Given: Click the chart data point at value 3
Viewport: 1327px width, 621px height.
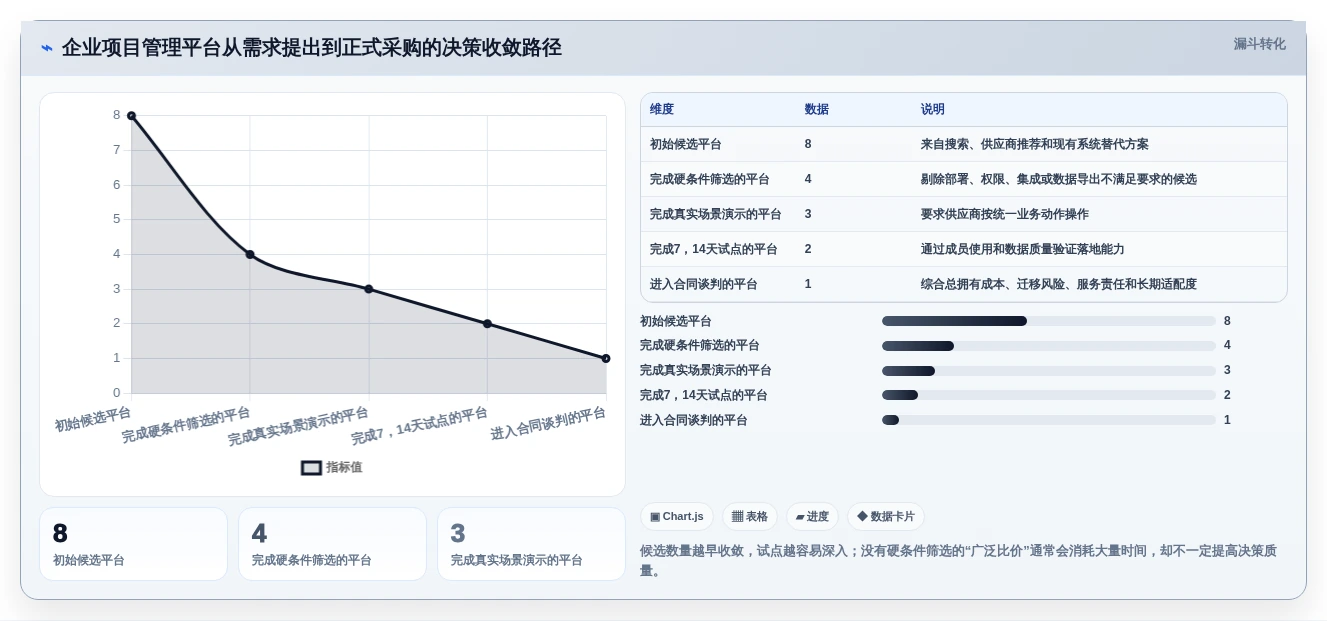Looking at the screenshot, I should coord(369,289).
